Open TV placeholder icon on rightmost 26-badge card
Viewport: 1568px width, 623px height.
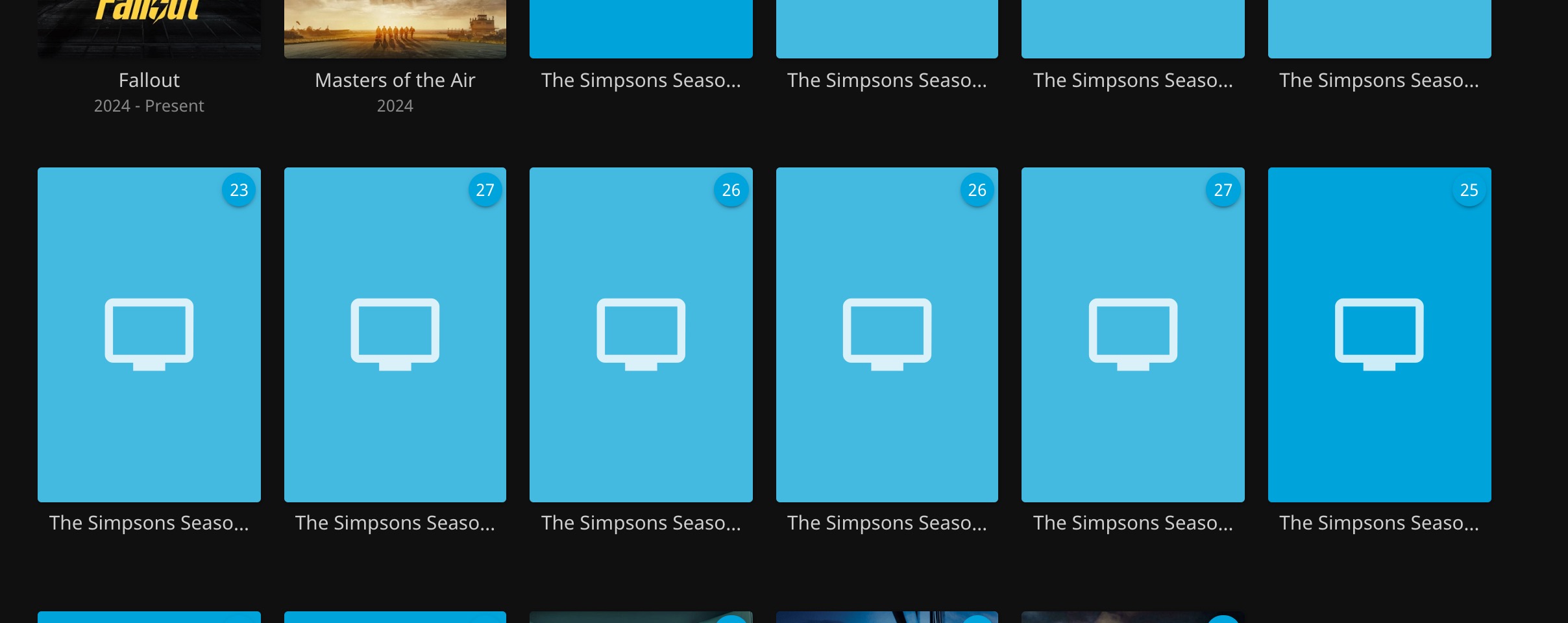point(887,334)
